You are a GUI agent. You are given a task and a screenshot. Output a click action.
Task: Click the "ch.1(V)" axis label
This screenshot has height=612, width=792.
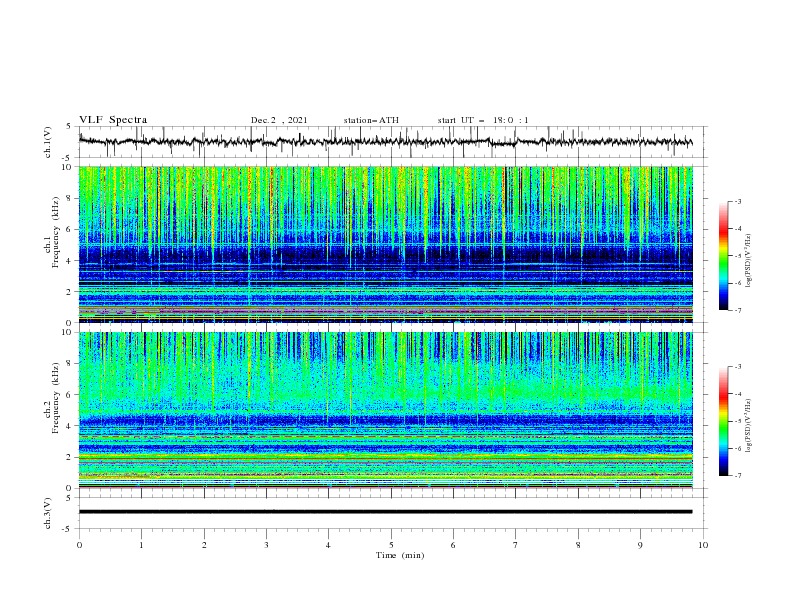coord(48,142)
